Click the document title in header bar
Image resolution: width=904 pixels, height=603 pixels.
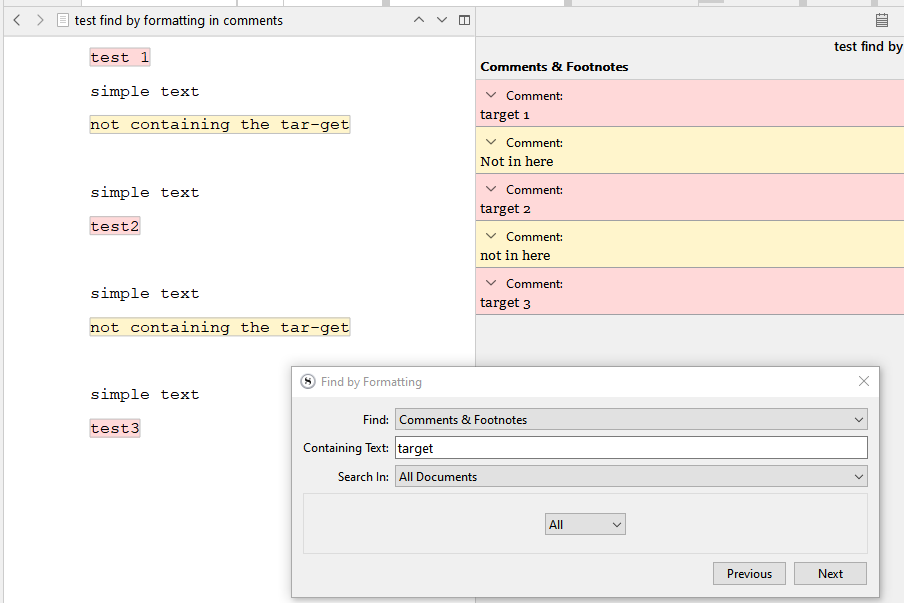pos(179,21)
